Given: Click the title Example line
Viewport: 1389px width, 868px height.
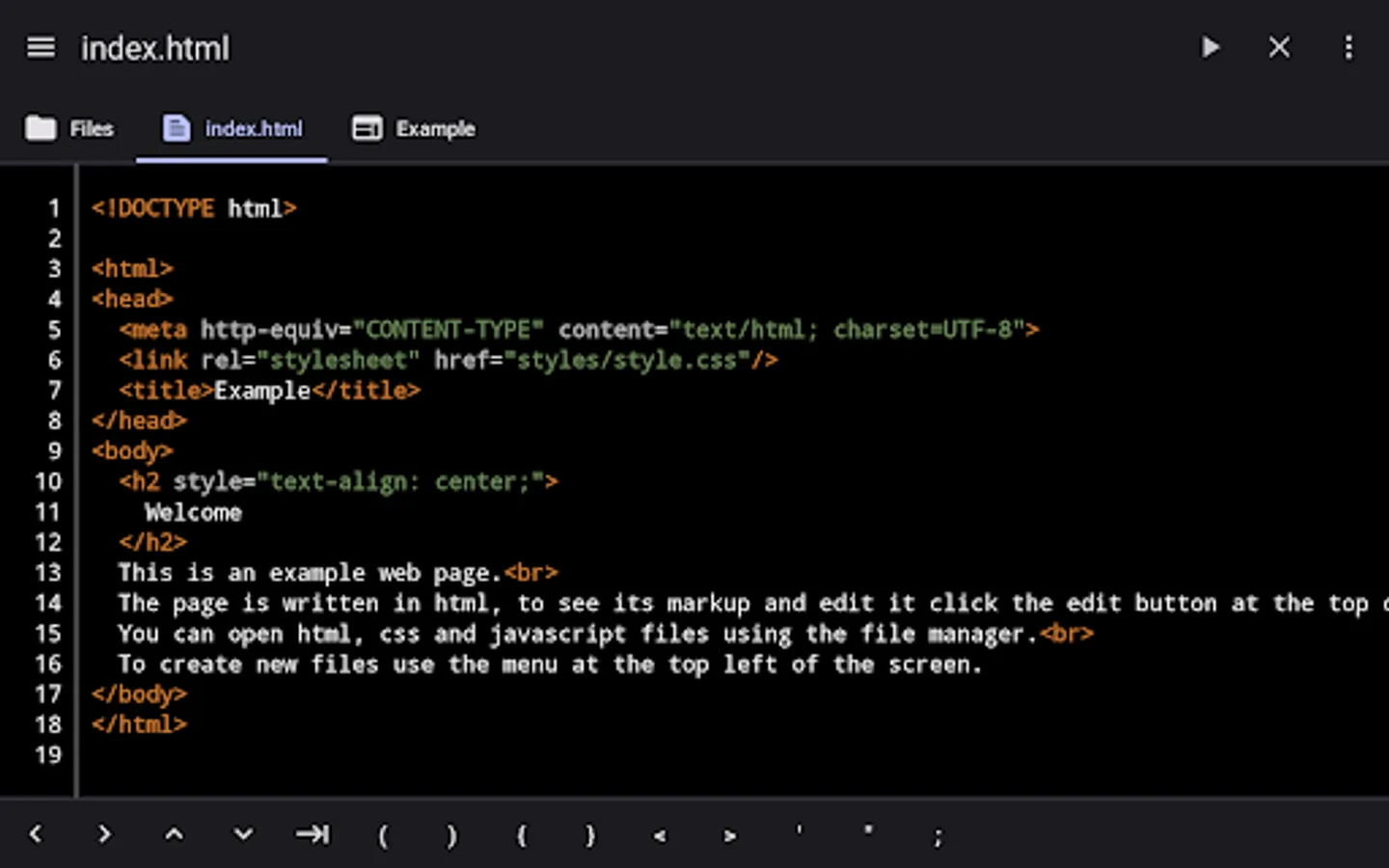Looking at the screenshot, I should click(x=270, y=391).
